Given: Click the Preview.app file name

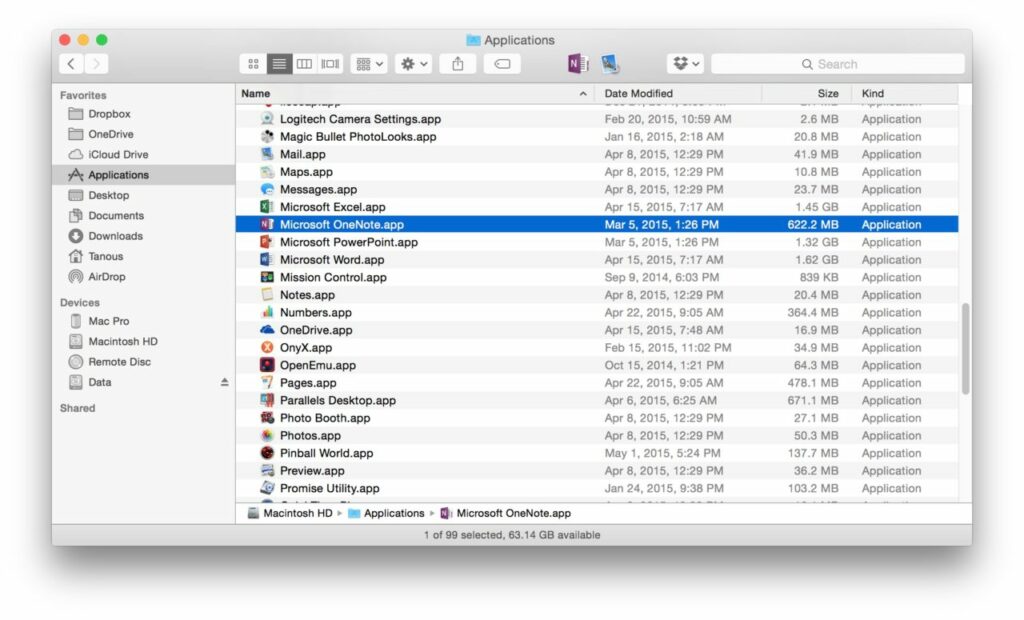Looking at the screenshot, I should (312, 471).
